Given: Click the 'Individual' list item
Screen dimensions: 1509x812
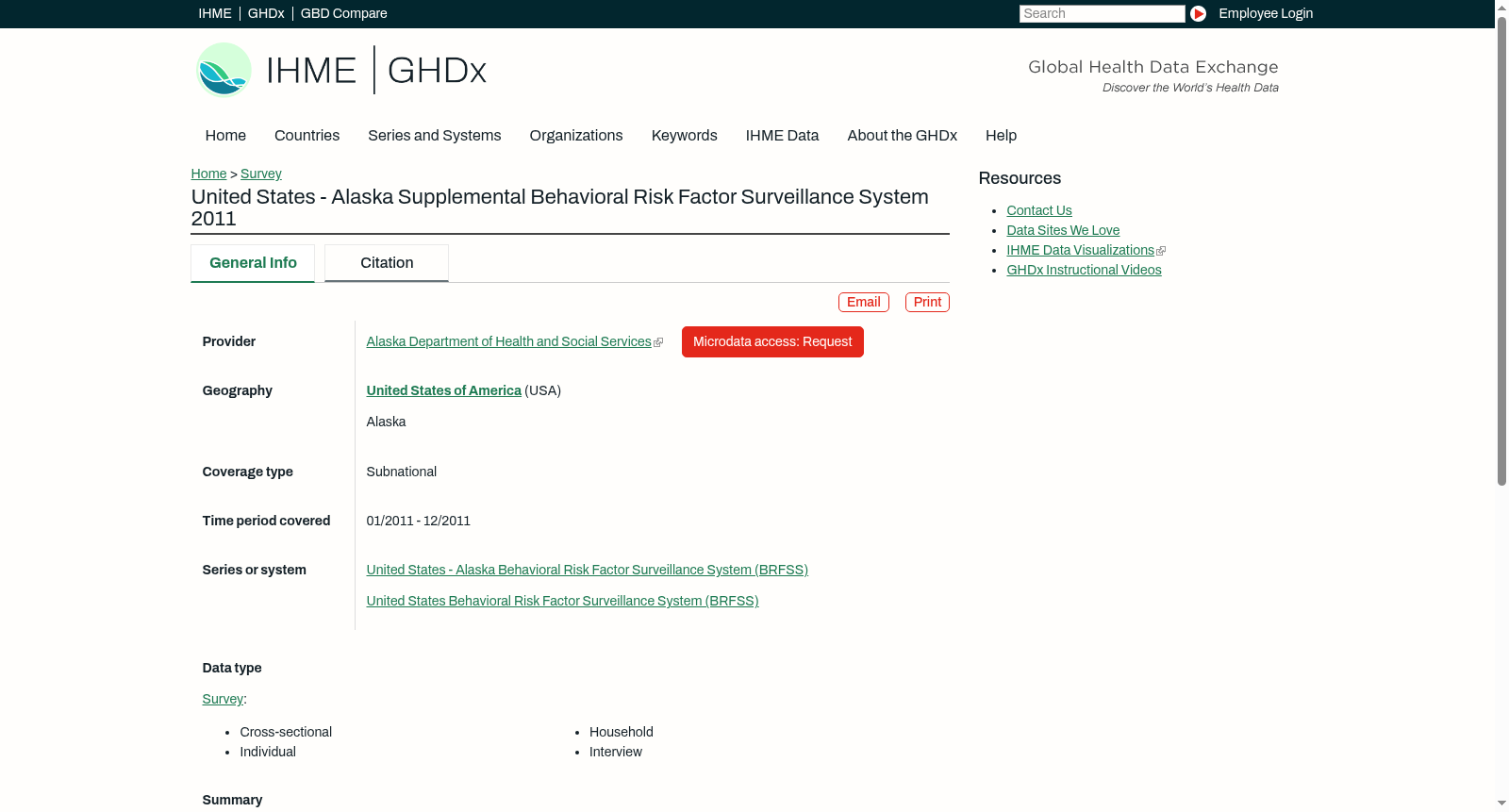Looking at the screenshot, I should (268, 752).
